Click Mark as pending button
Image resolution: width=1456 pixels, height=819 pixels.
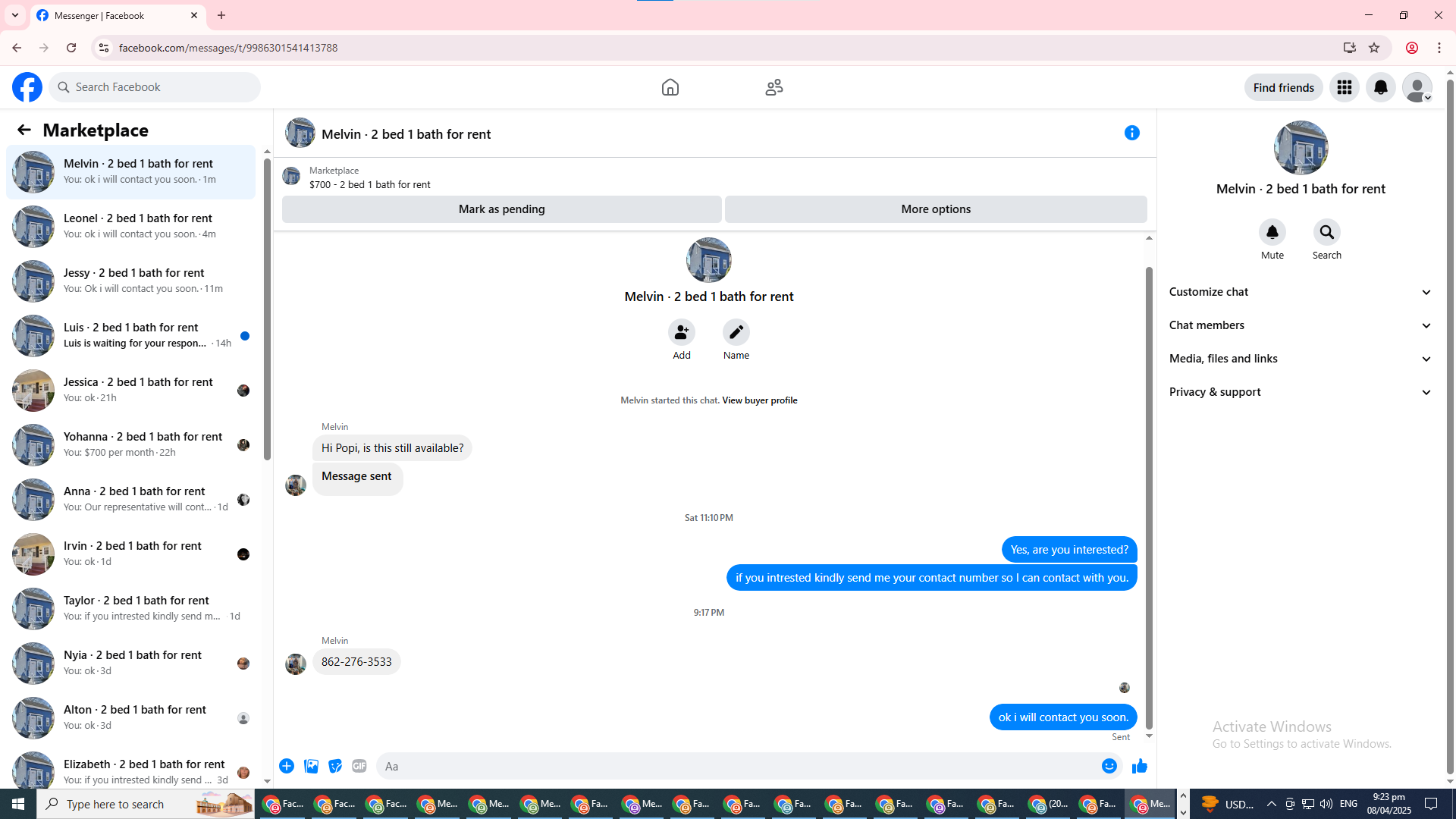(501, 209)
